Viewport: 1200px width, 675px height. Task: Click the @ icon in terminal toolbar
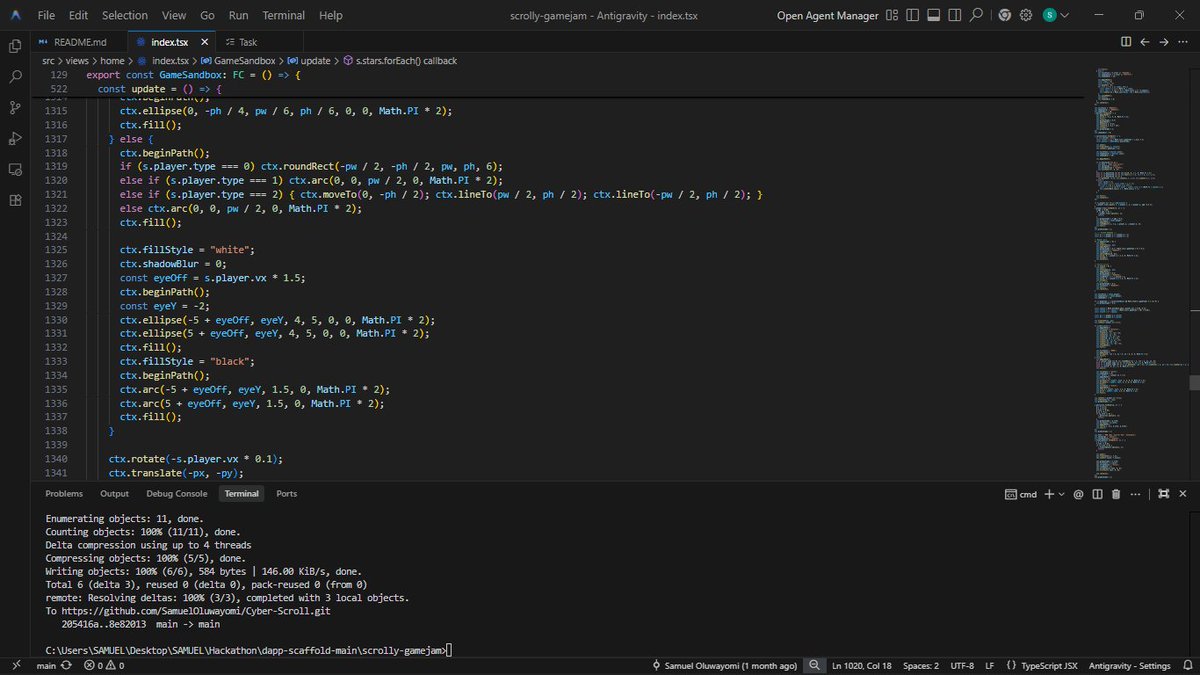[x=1078, y=494]
